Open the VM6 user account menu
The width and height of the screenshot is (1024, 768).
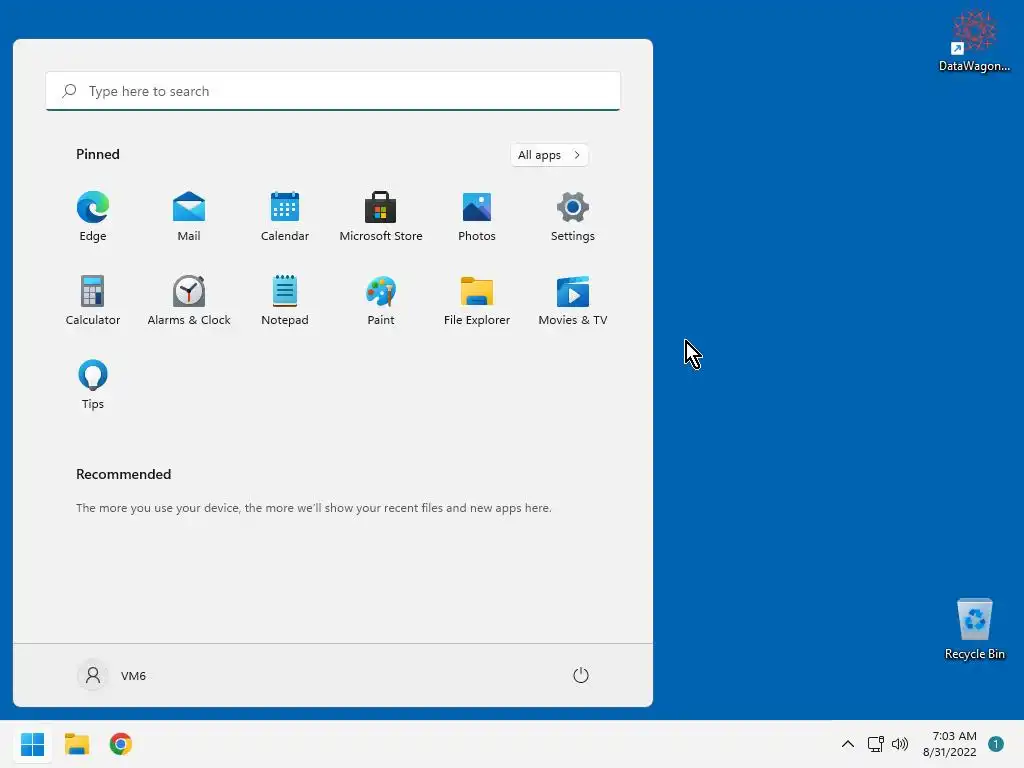coord(112,675)
